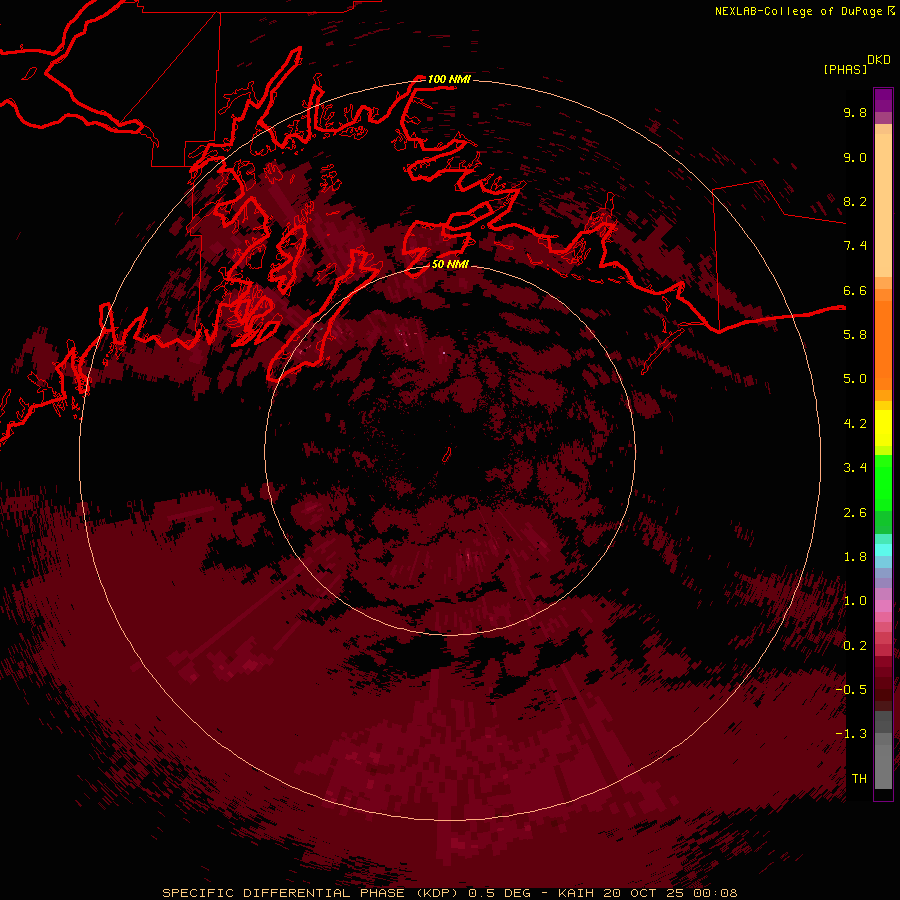Screen dimensions: 900x900
Task: Click the 100 NMI range ring label
Action: (x=449, y=79)
